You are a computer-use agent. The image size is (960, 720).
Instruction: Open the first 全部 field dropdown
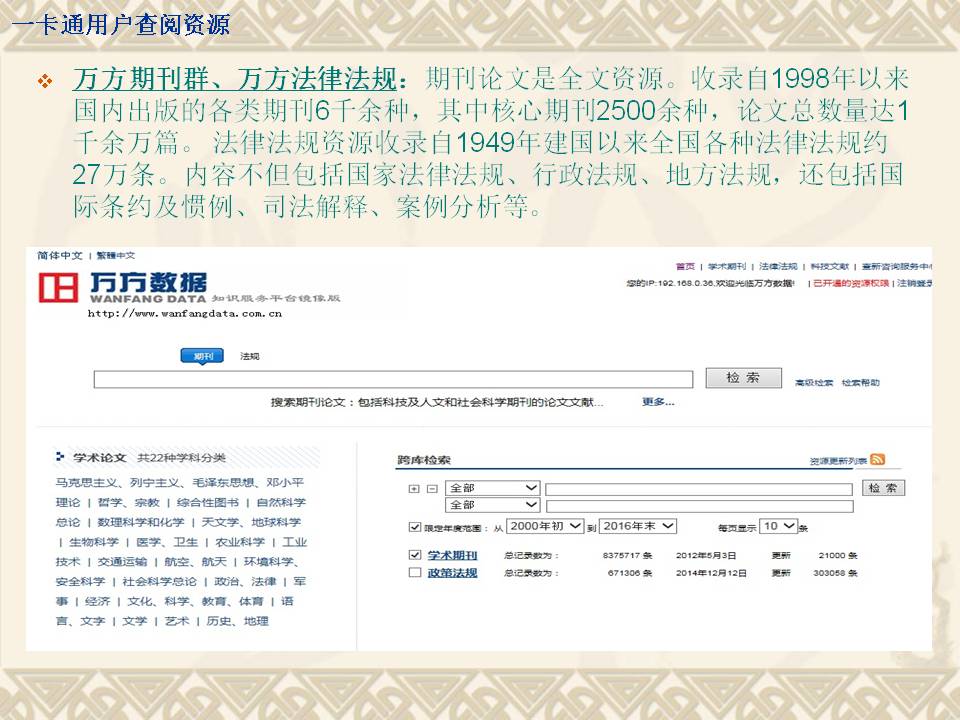(x=492, y=488)
